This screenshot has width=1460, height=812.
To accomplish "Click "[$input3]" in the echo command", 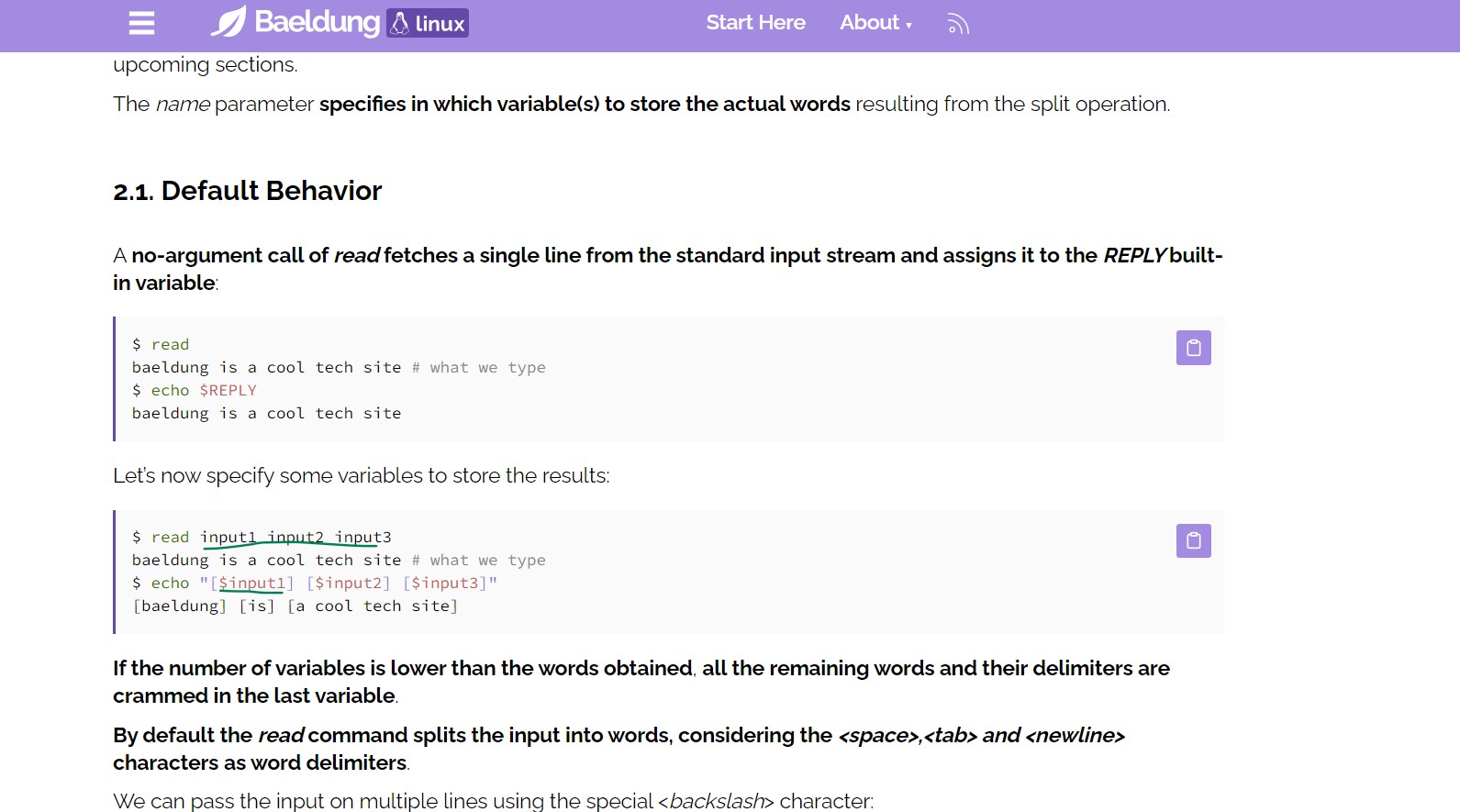I will (445, 583).
